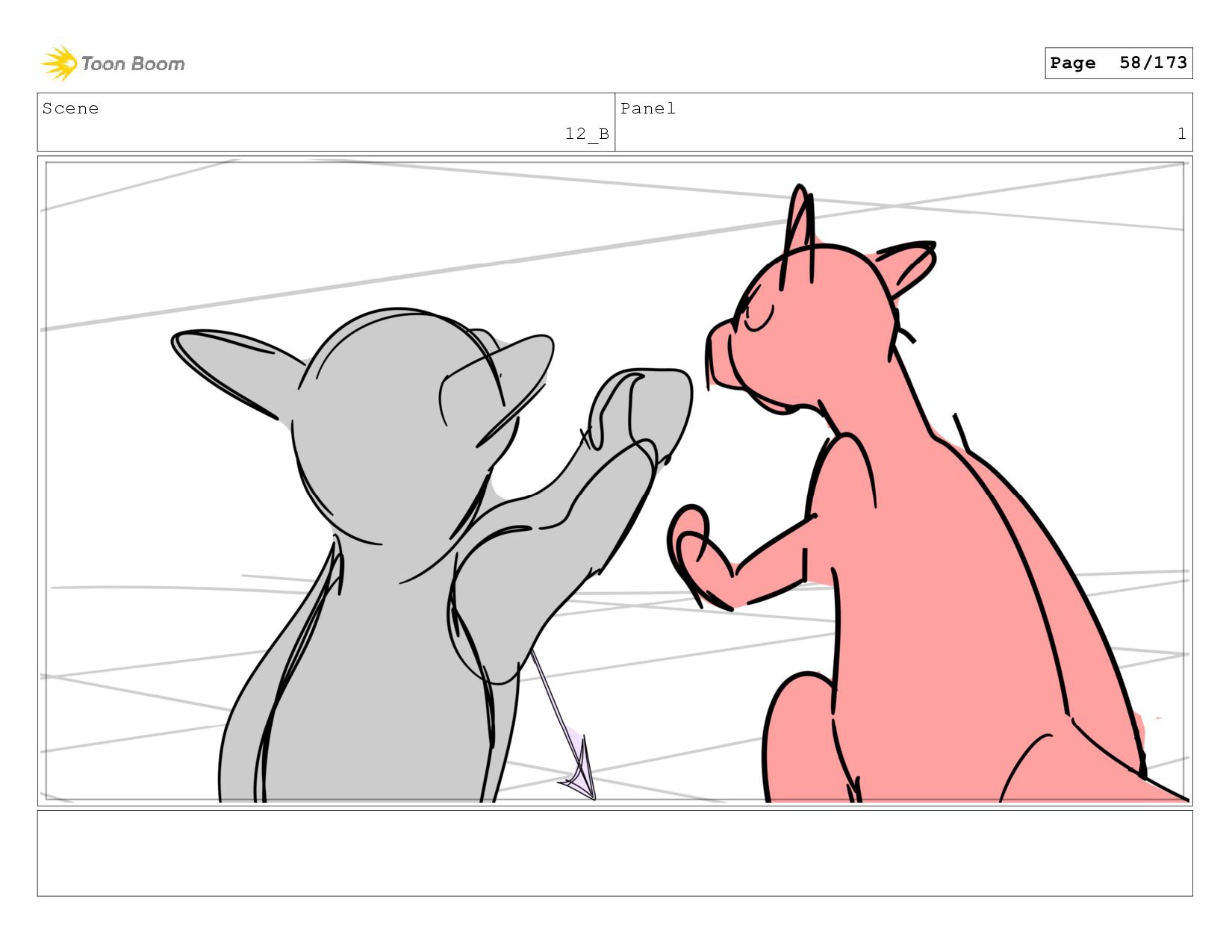
Task: Click the storyboard panel drawing thumbnail
Action: pos(615,481)
